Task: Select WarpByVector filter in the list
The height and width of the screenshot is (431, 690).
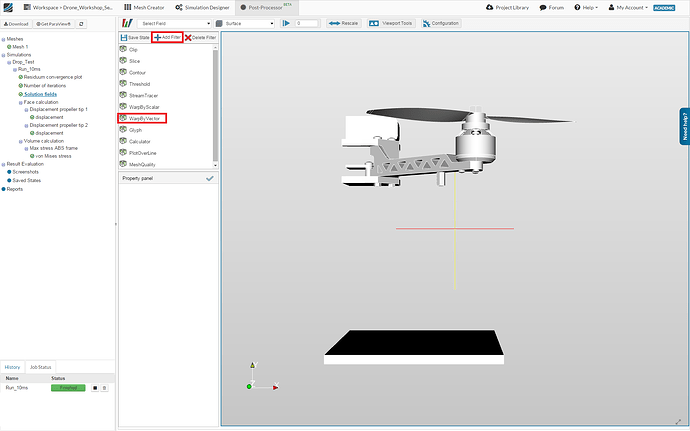Action: point(145,118)
